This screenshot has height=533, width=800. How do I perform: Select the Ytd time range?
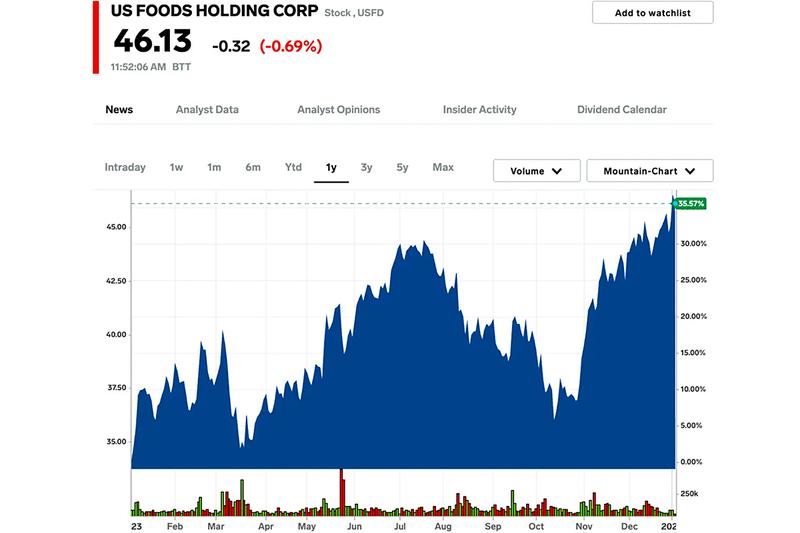click(293, 167)
